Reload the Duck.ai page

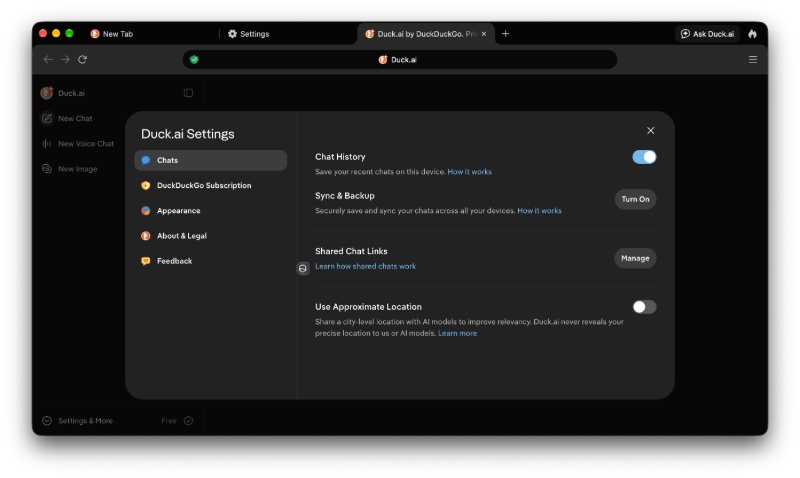click(82, 60)
